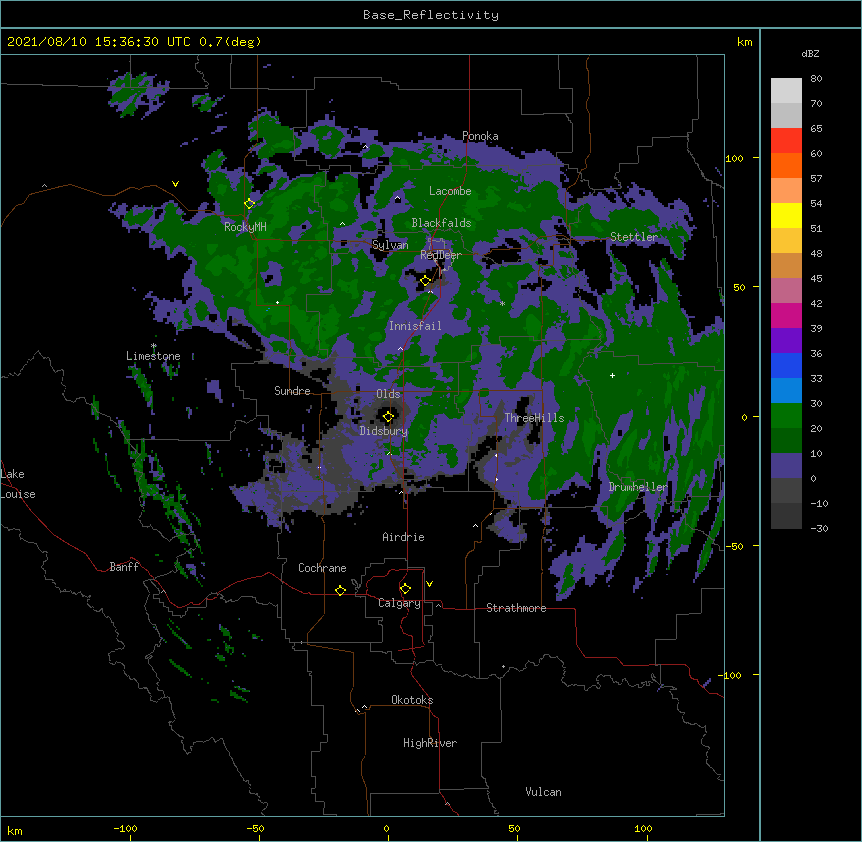Click the bright green 20–30 dBZ legend swatch

coord(786,416)
